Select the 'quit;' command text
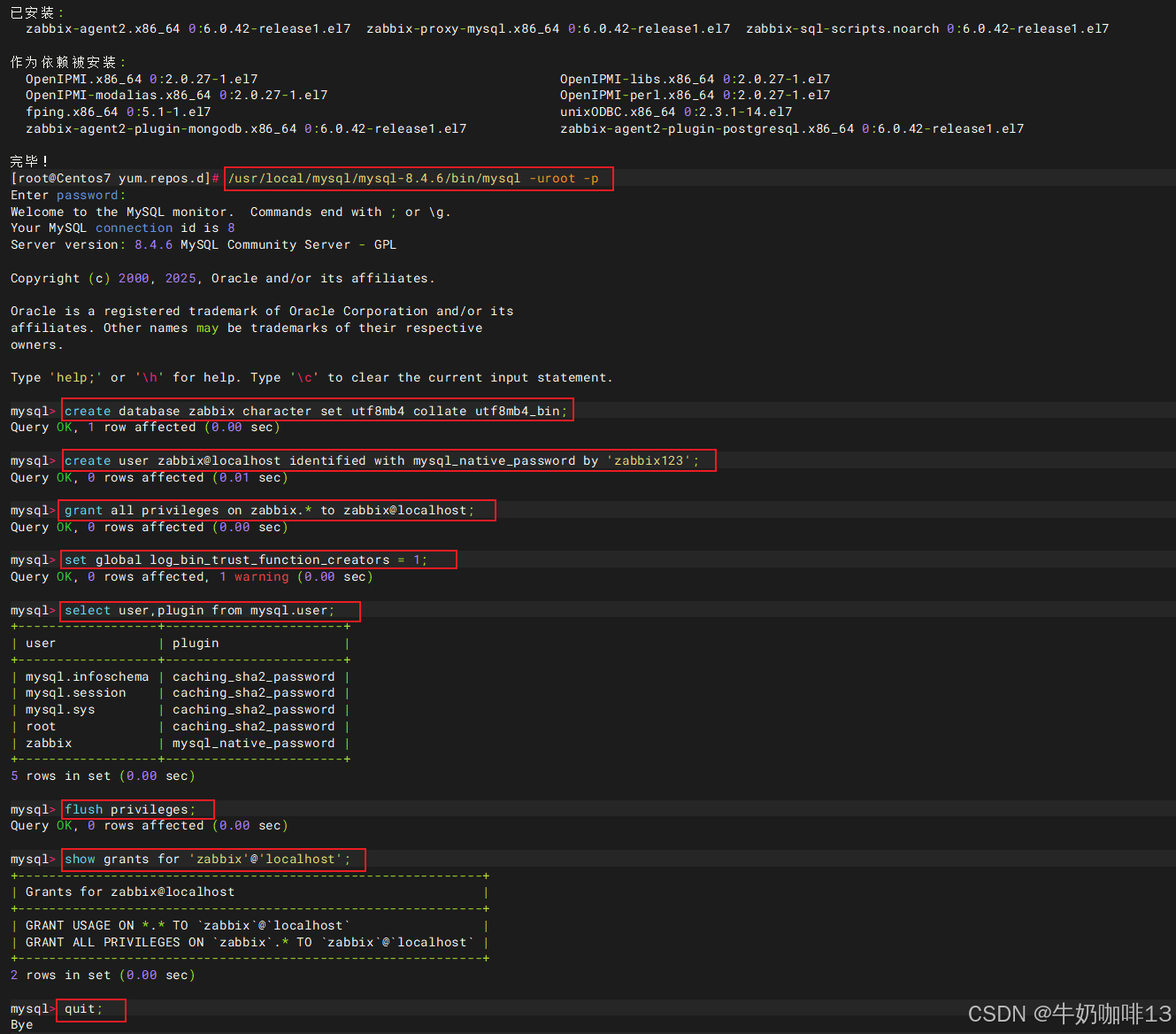 click(x=83, y=1008)
